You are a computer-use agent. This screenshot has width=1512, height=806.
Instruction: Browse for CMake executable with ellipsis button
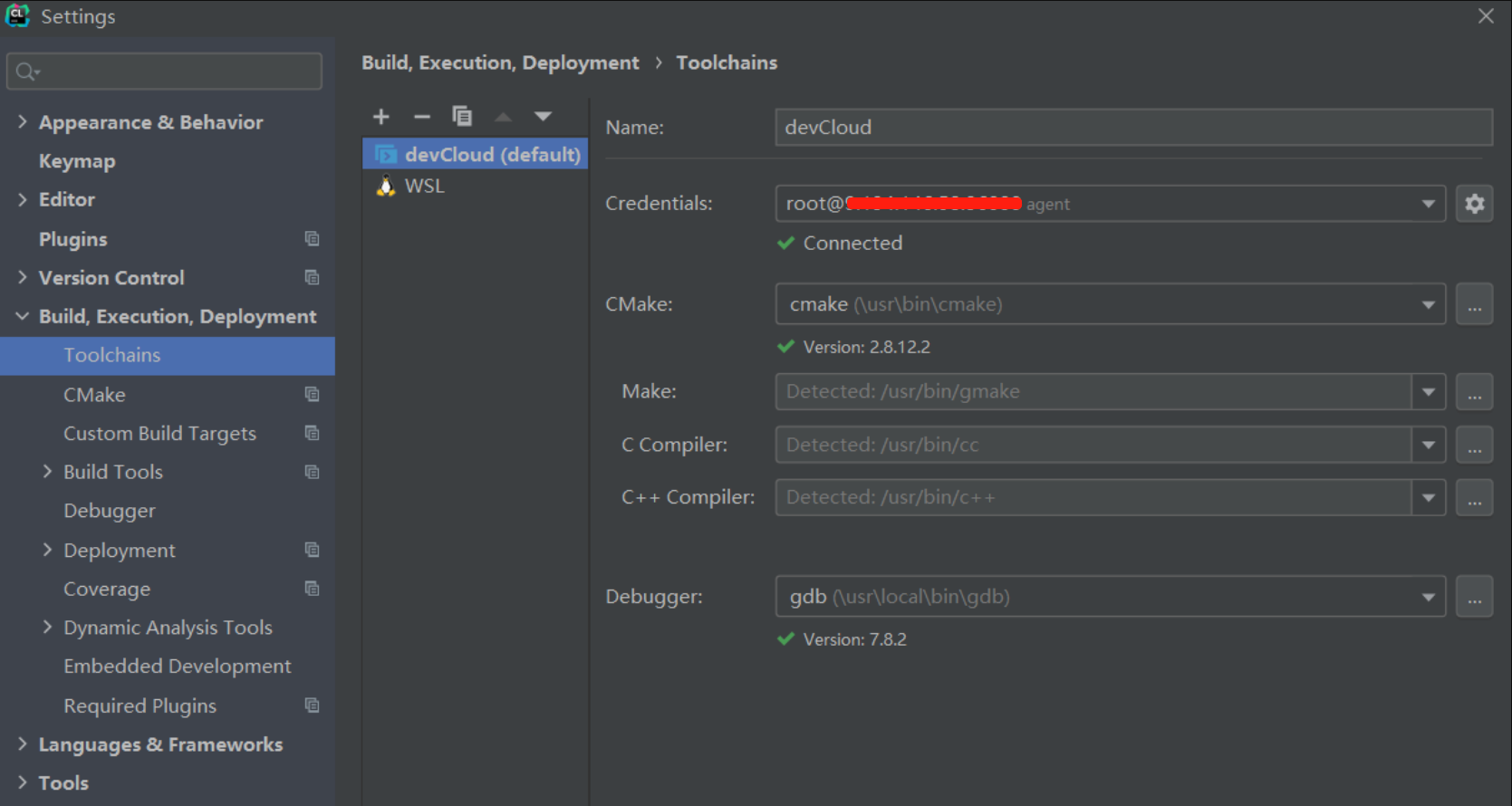(1475, 304)
